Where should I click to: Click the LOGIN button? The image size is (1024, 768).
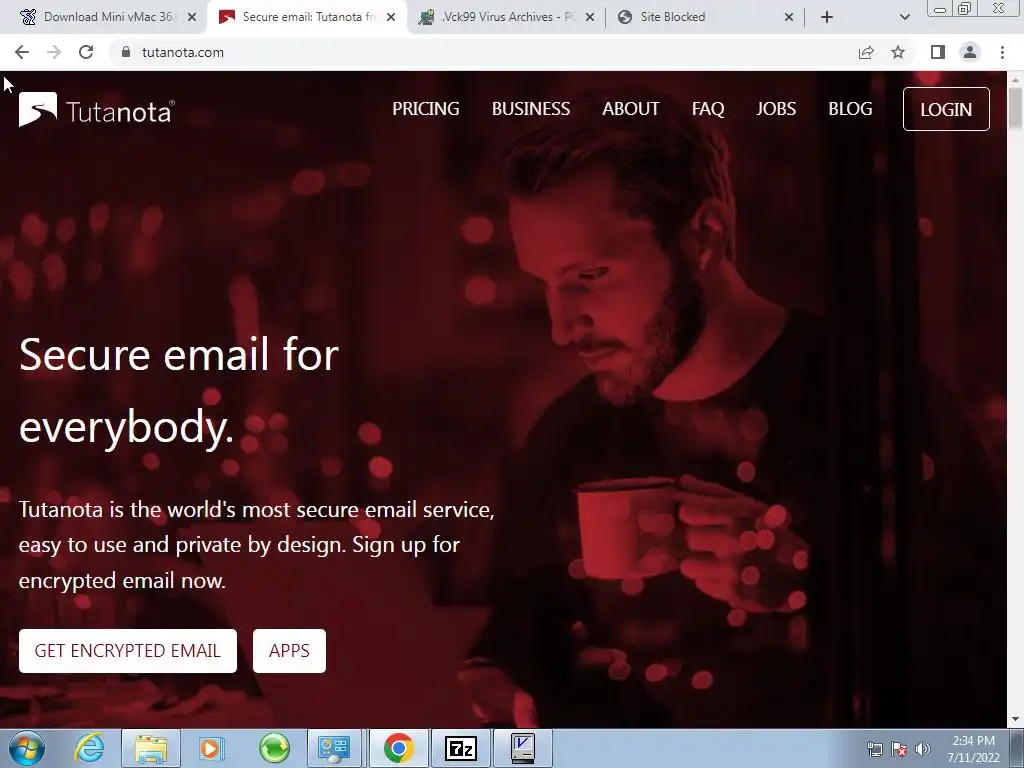[x=946, y=109]
